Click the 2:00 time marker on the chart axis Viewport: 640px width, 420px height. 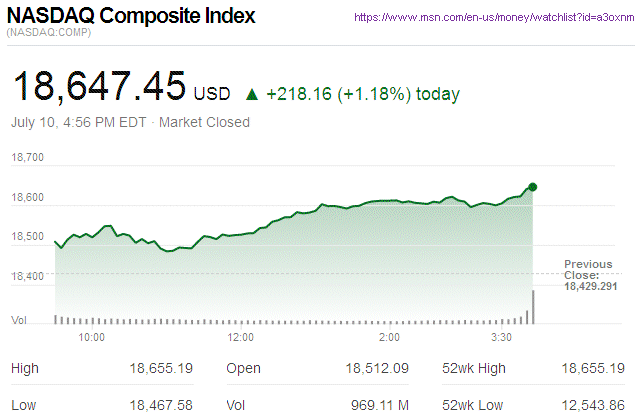tap(390, 337)
